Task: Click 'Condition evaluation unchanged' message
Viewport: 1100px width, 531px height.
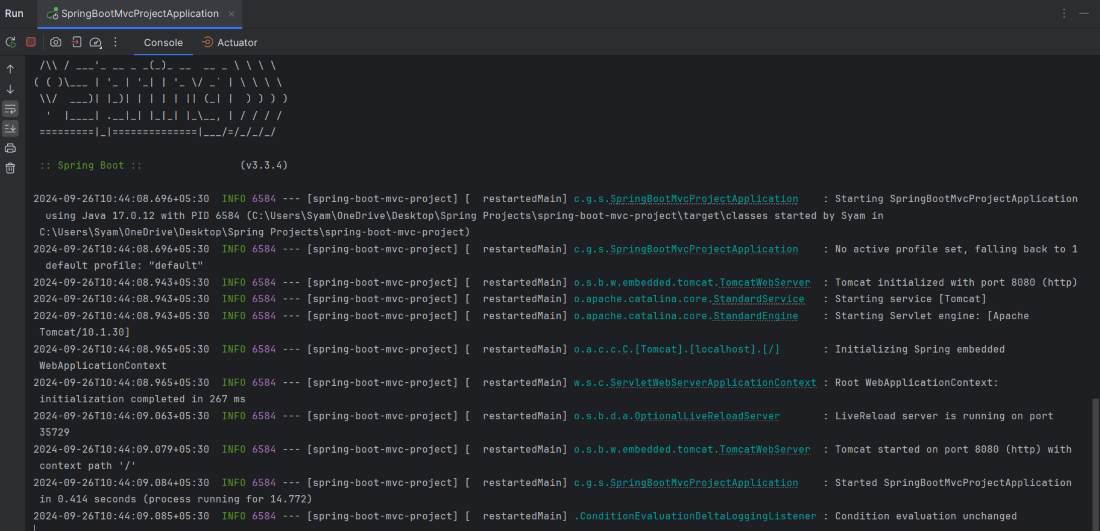Action: [x=925, y=516]
